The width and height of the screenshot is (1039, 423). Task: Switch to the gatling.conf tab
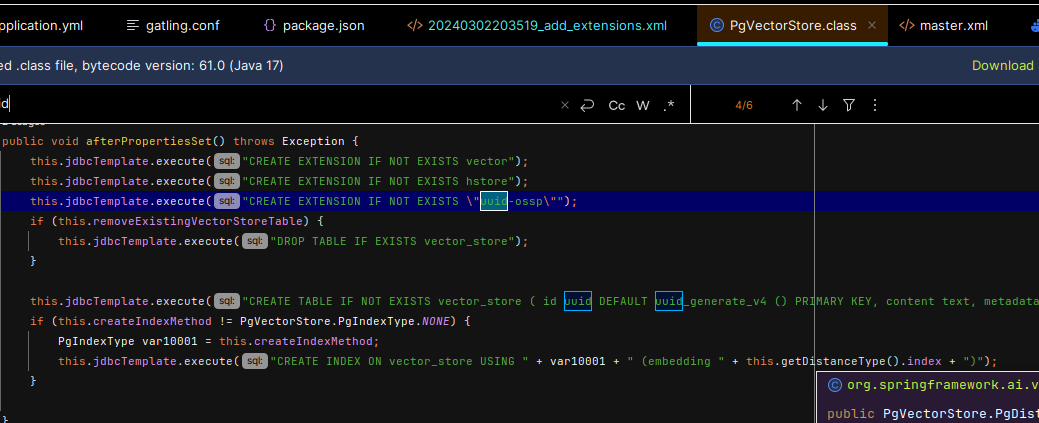pyautogui.click(x=173, y=25)
